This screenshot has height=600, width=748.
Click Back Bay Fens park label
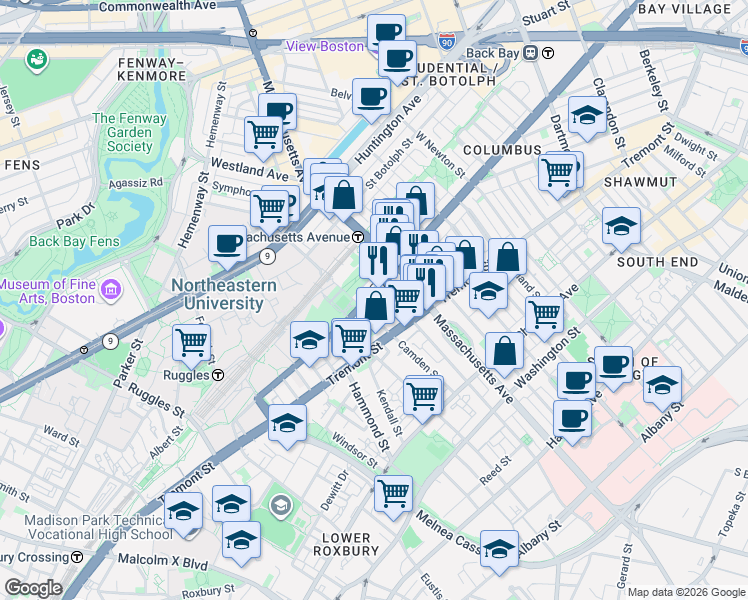coord(74,241)
